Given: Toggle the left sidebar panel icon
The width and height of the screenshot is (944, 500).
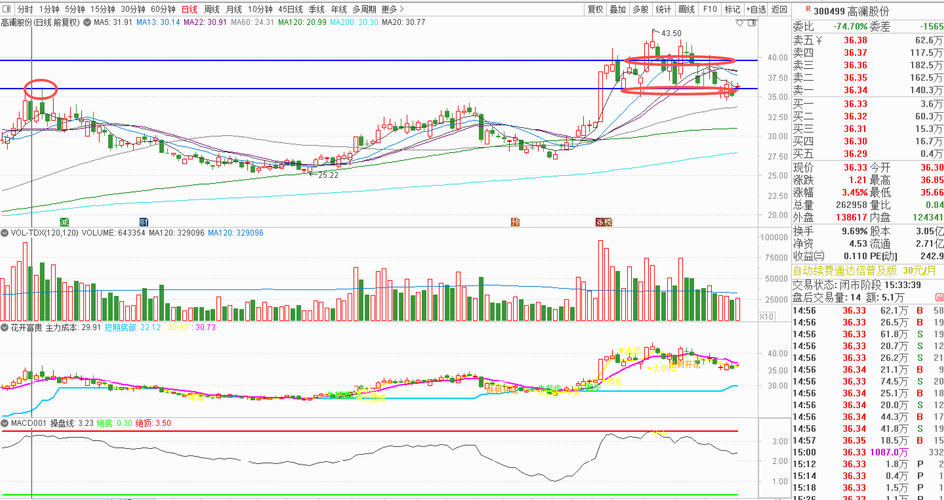Looking at the screenshot, I should [6, 9].
